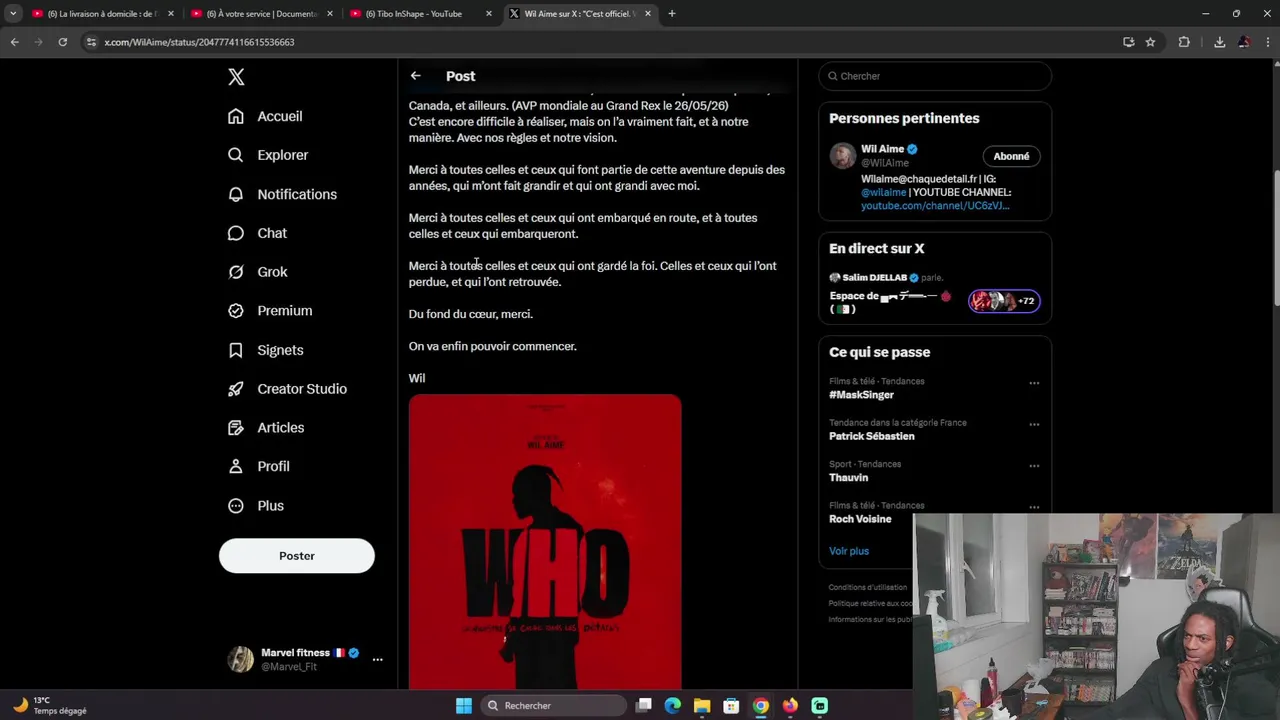Open the options menu for the Roch Voisine trend
Image resolution: width=1280 pixels, height=720 pixels.
click(x=1034, y=507)
